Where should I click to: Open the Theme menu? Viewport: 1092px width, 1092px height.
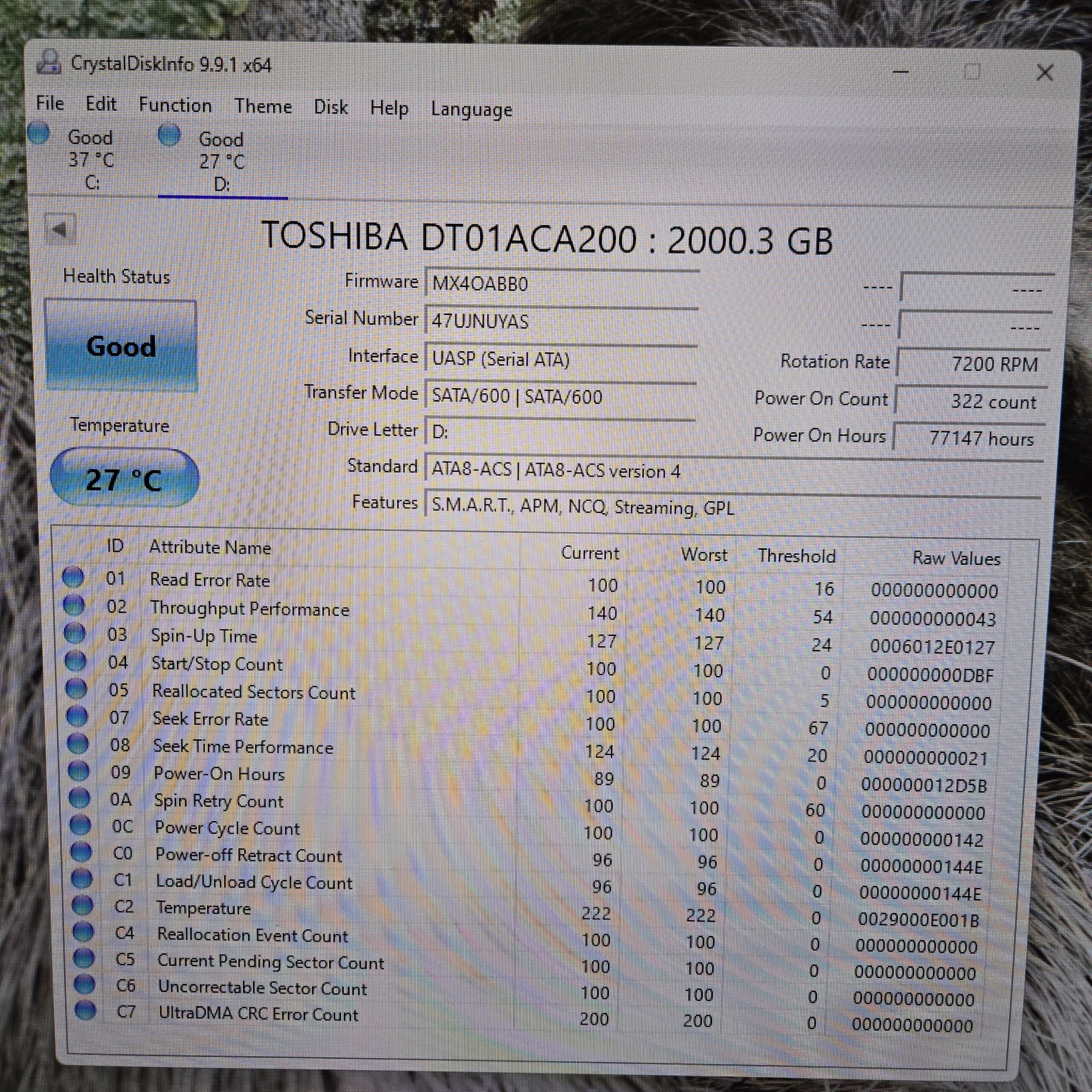tap(263, 106)
